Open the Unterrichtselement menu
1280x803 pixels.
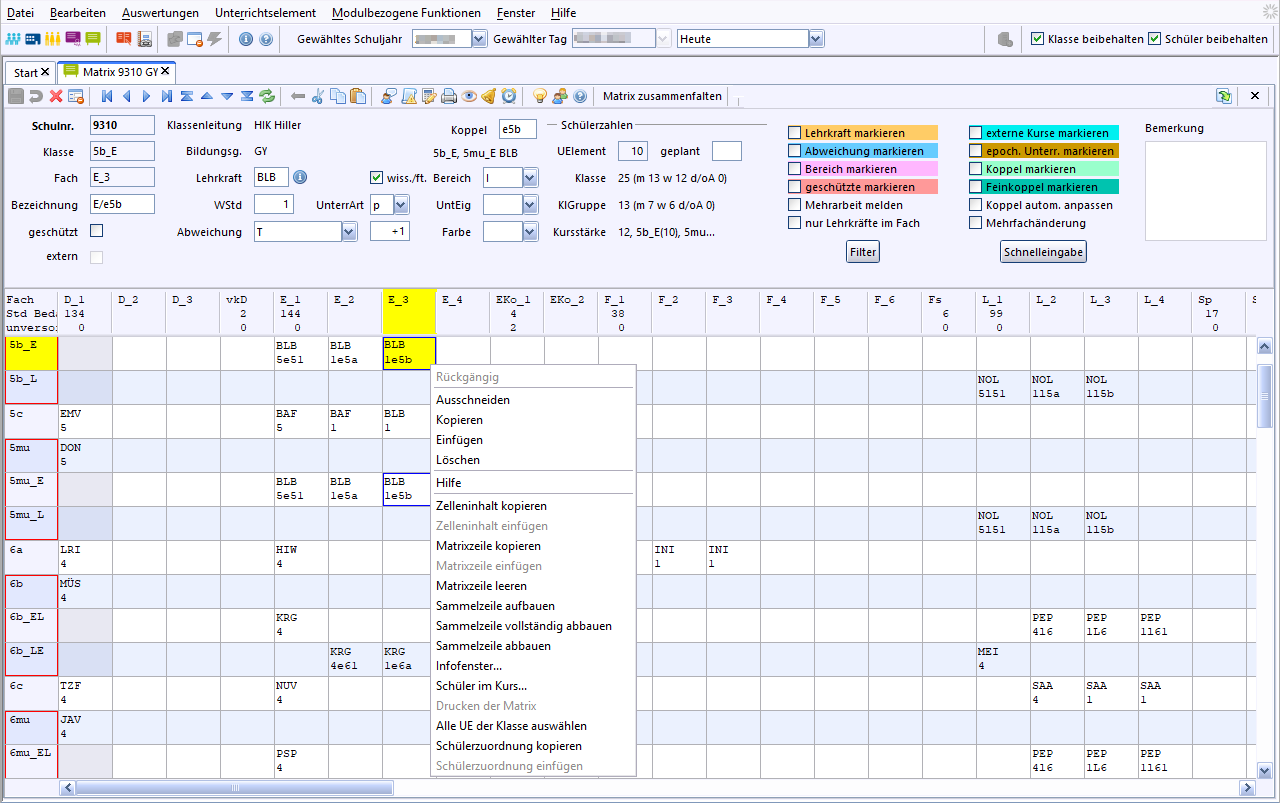pyautogui.click(x=265, y=13)
